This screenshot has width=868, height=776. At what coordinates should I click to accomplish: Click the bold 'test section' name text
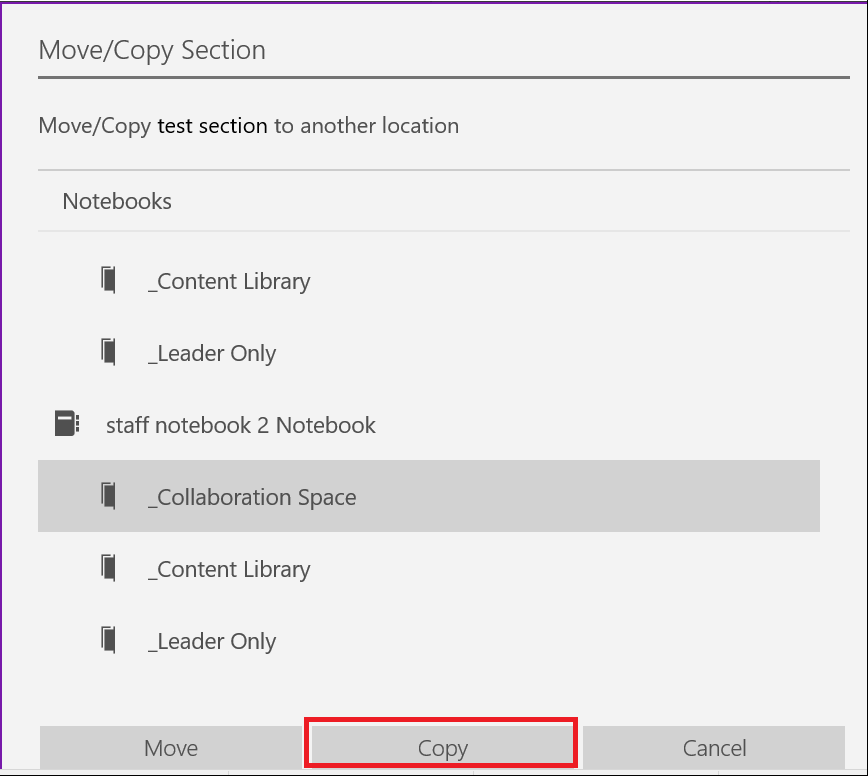[212, 126]
